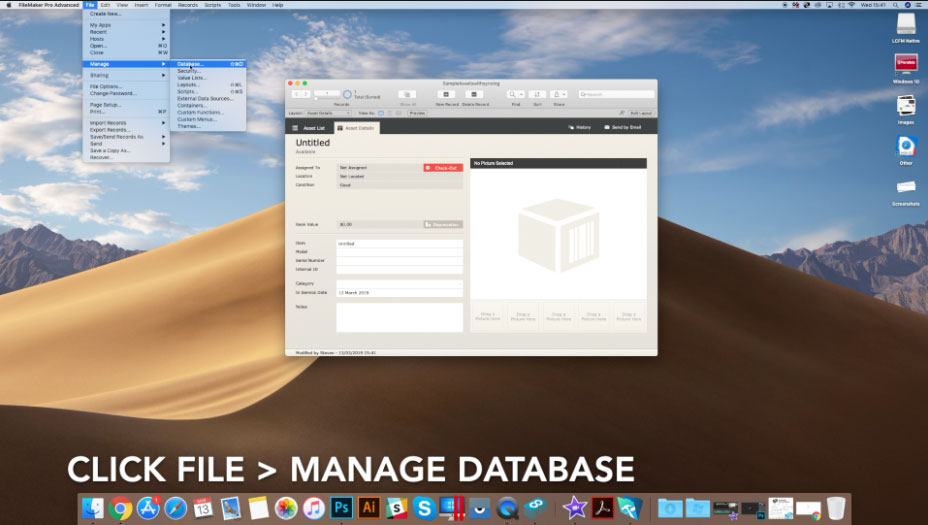Choose Themes... in Manage submenu
Image resolution: width=928 pixels, height=525 pixels.
click(x=208, y=126)
